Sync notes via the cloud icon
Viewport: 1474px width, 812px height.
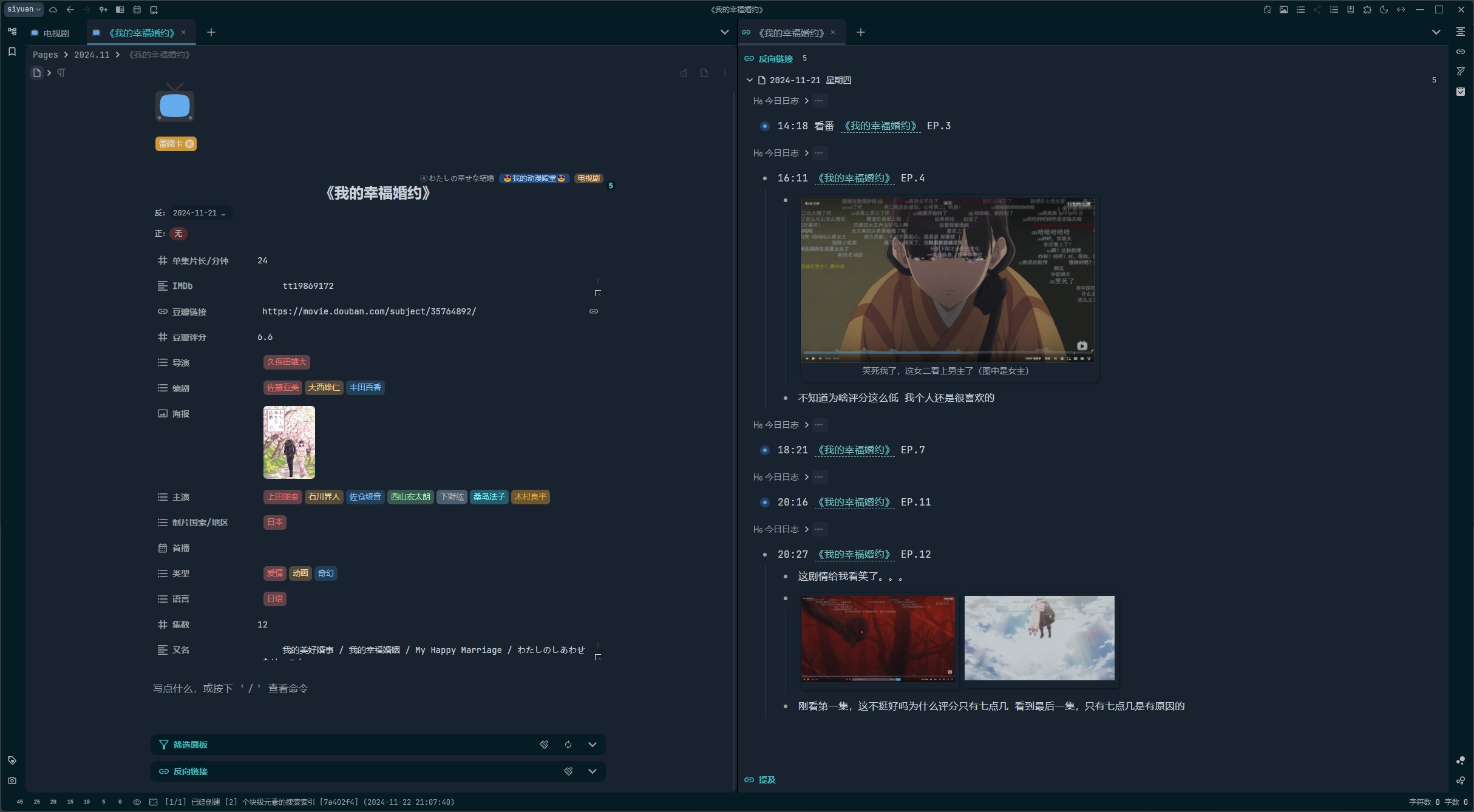click(53, 10)
